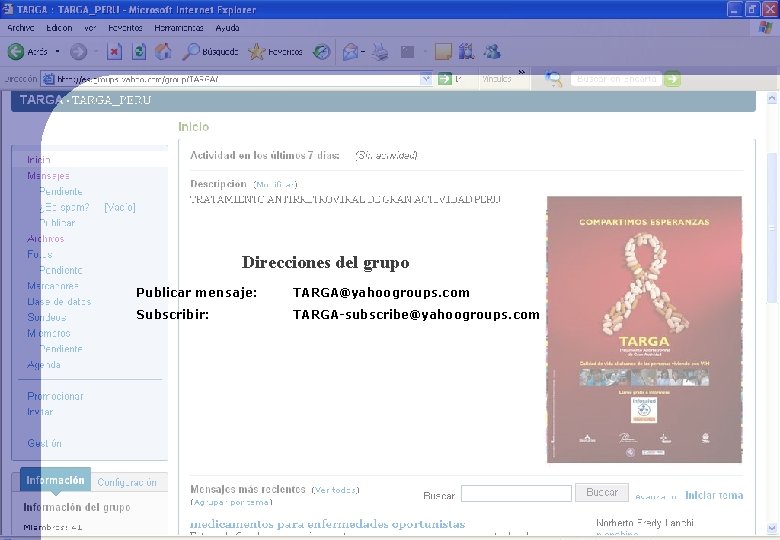Open Base de datos in sidebar

coord(59,302)
